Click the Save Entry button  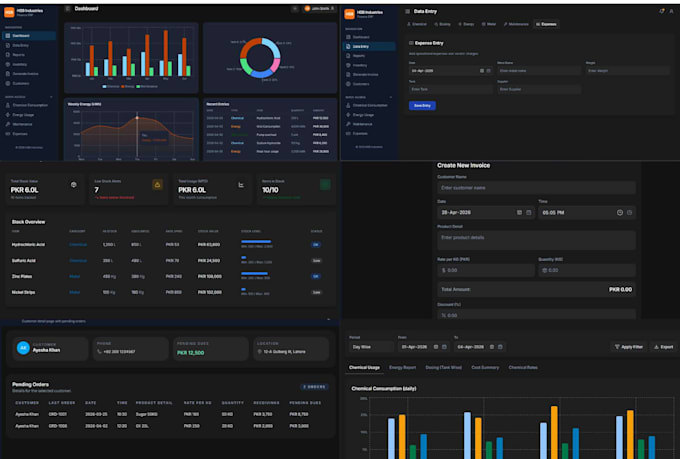(x=422, y=105)
